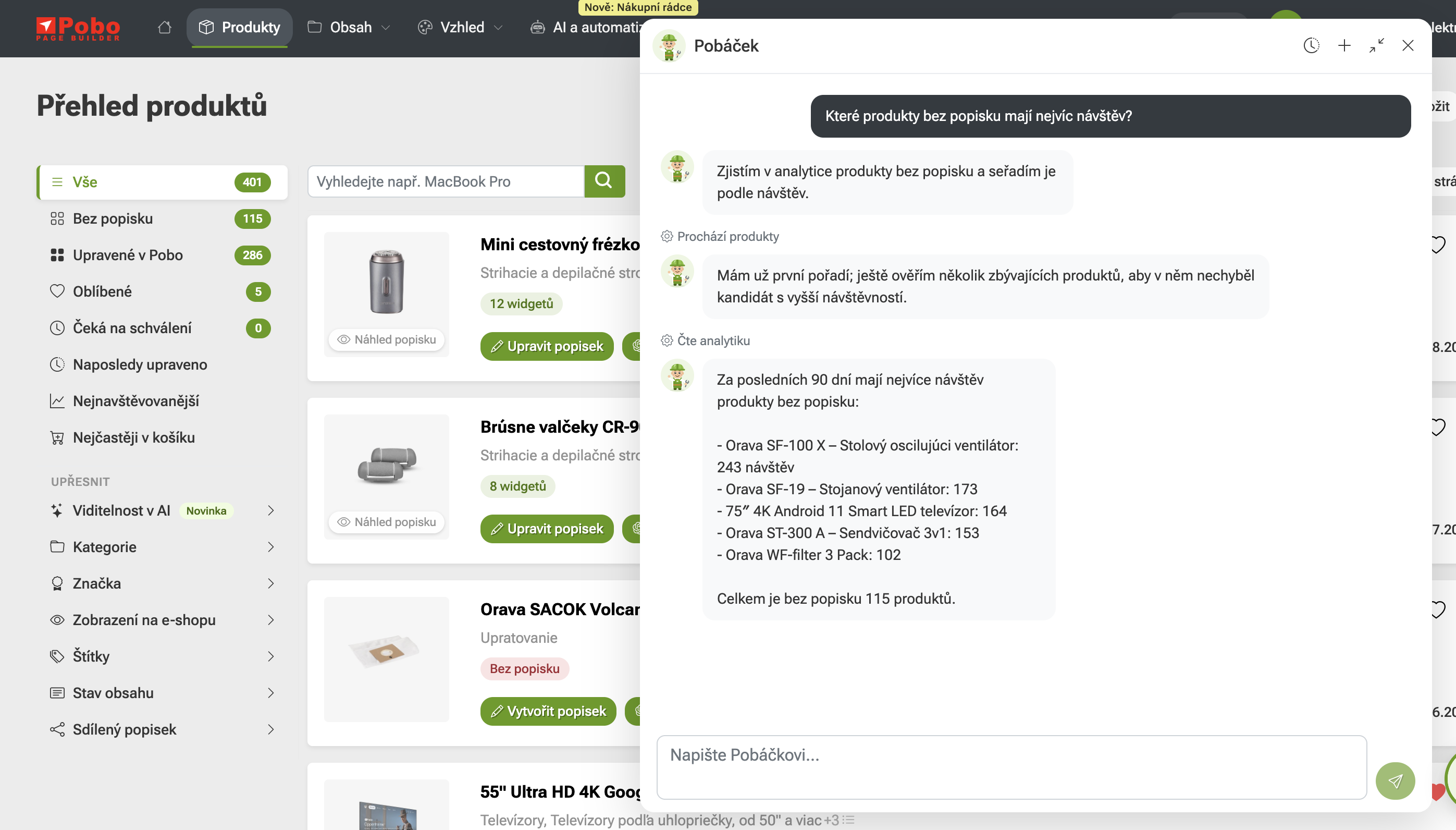
Task: Expand the Štítky filter
Action: 162,657
